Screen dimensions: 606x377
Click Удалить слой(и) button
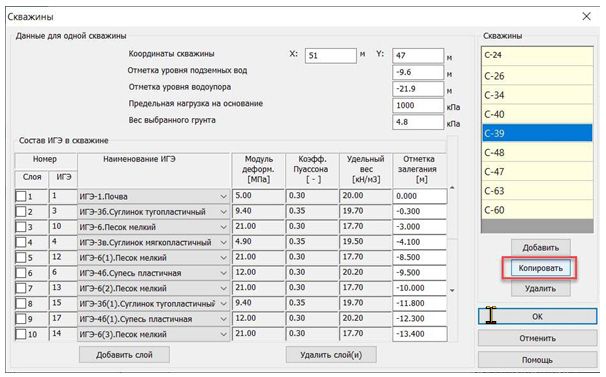coord(331,355)
